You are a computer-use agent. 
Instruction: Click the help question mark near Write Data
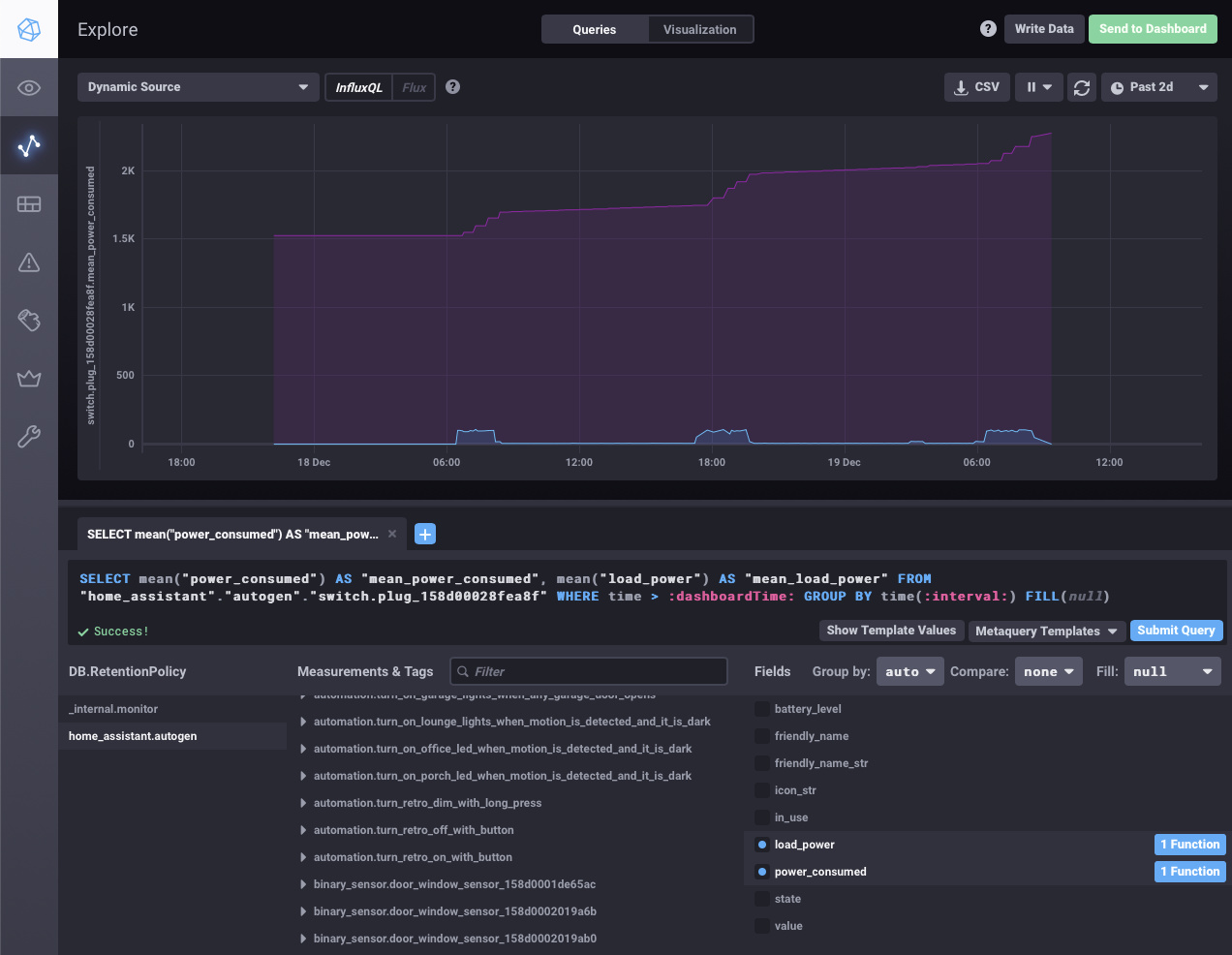point(988,29)
